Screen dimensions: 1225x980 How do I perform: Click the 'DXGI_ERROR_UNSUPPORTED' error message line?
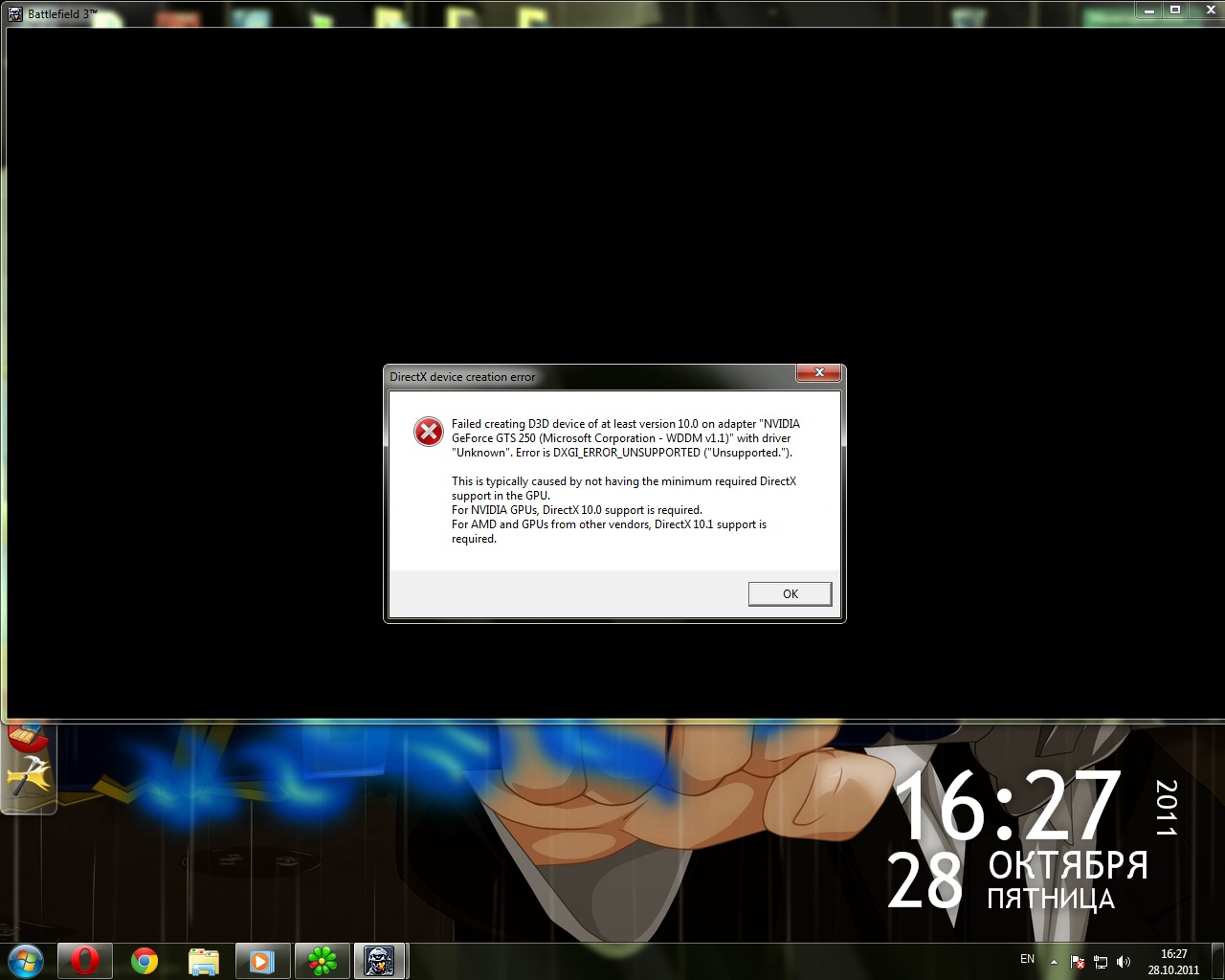click(622, 453)
